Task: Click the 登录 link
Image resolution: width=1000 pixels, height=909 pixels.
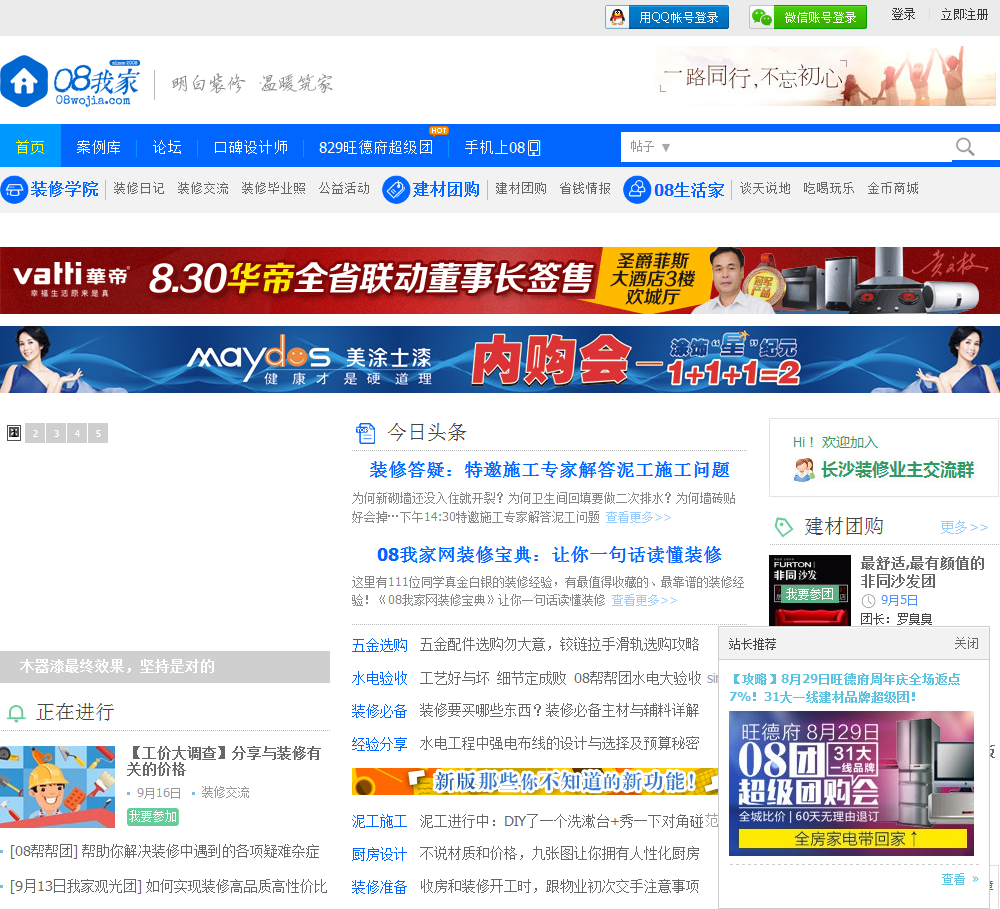Action: point(903,15)
